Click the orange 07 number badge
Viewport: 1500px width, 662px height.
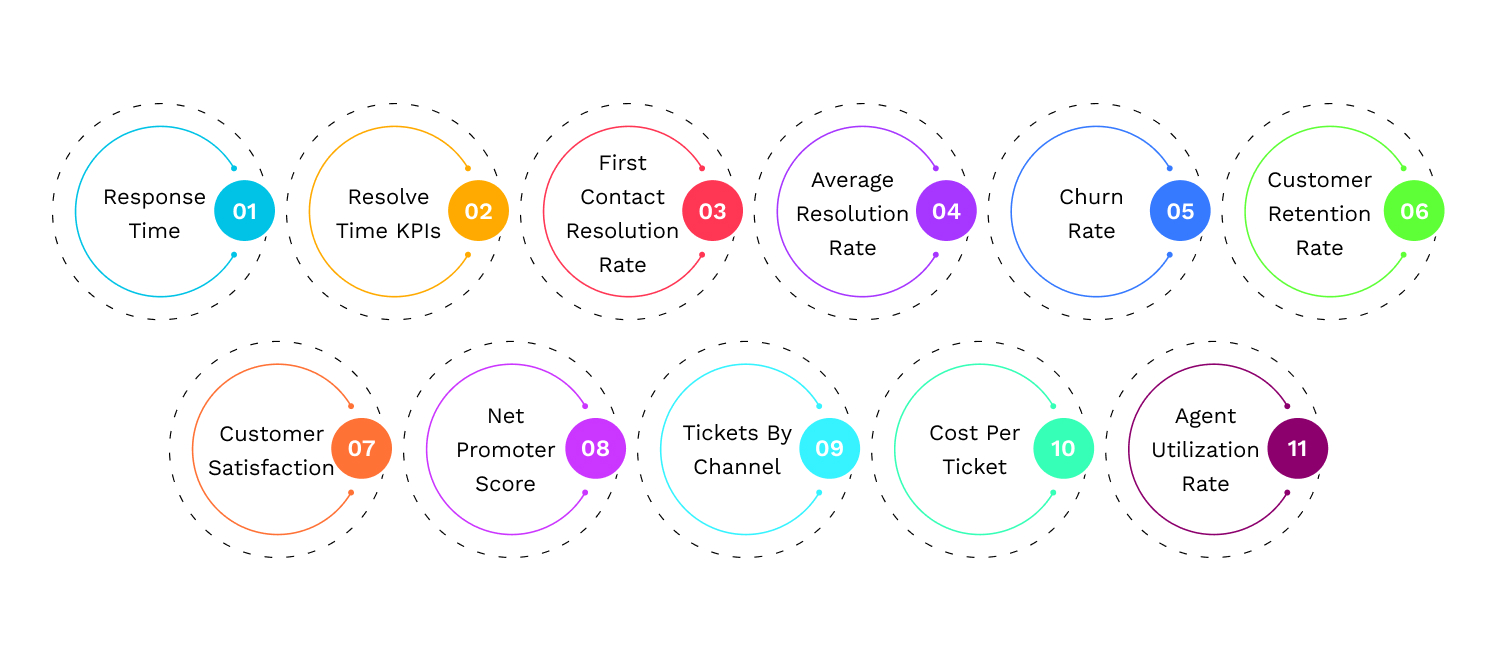tap(362, 449)
